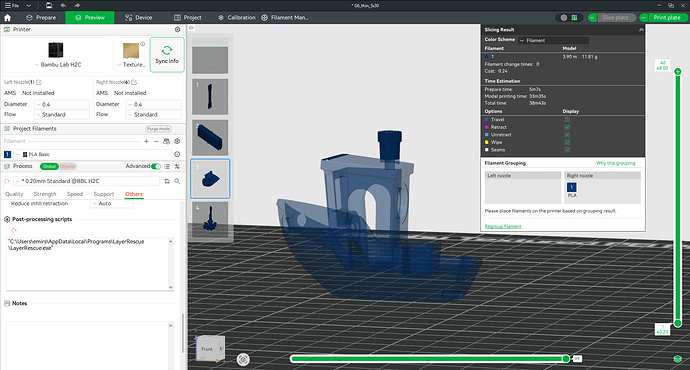The width and height of the screenshot is (690, 370).
Task: Edit Right Nozzle settings icon
Action: [x=134, y=82]
